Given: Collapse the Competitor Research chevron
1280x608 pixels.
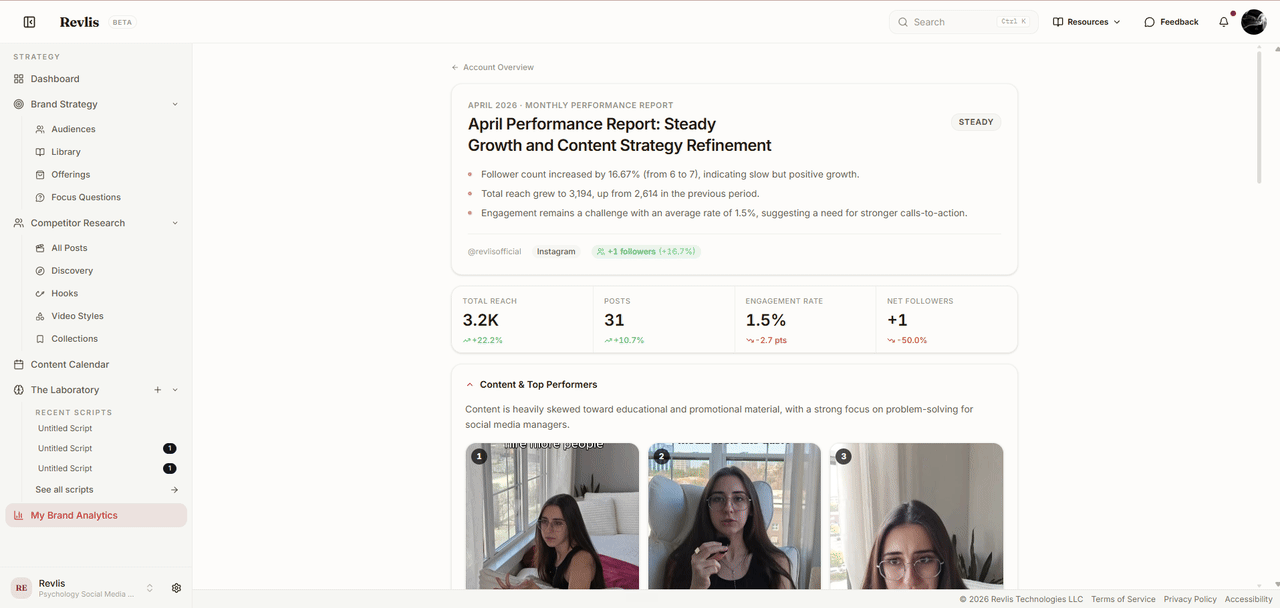Looking at the screenshot, I should (x=175, y=223).
